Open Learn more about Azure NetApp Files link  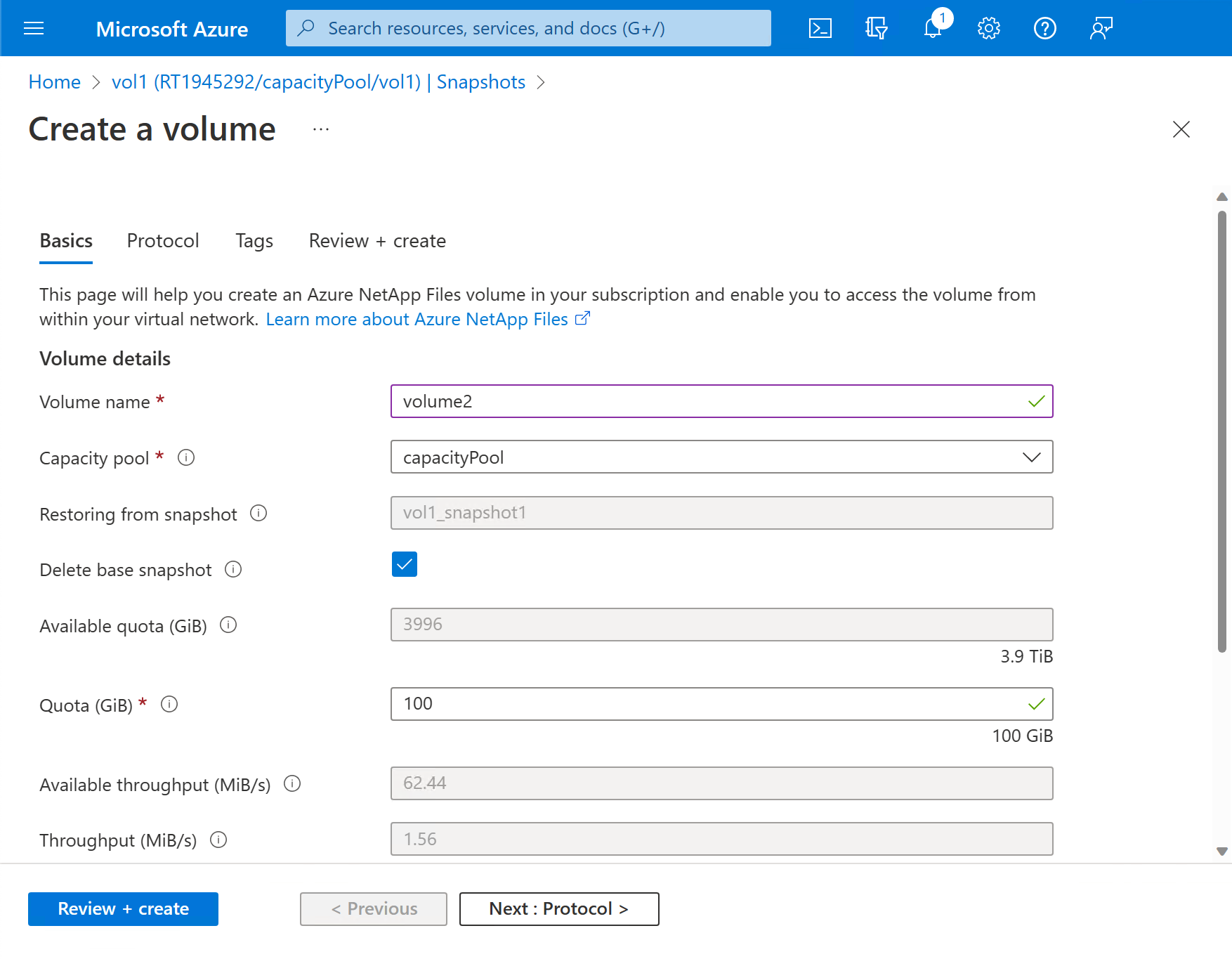[417, 320]
